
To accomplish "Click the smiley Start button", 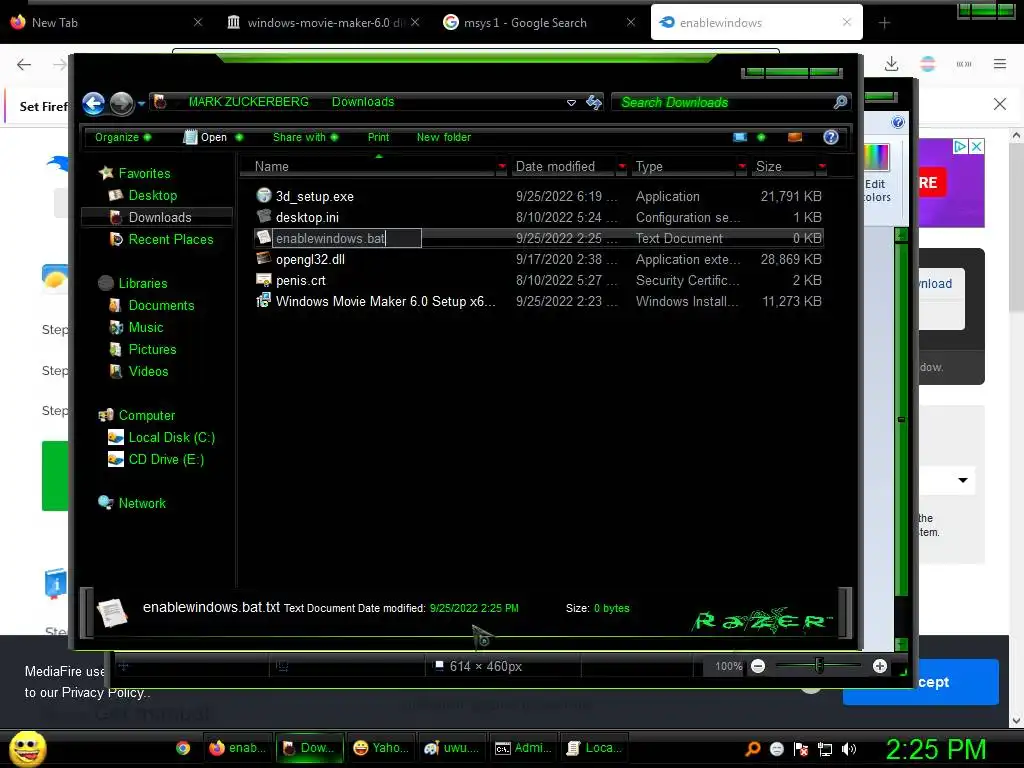I will [x=27, y=748].
